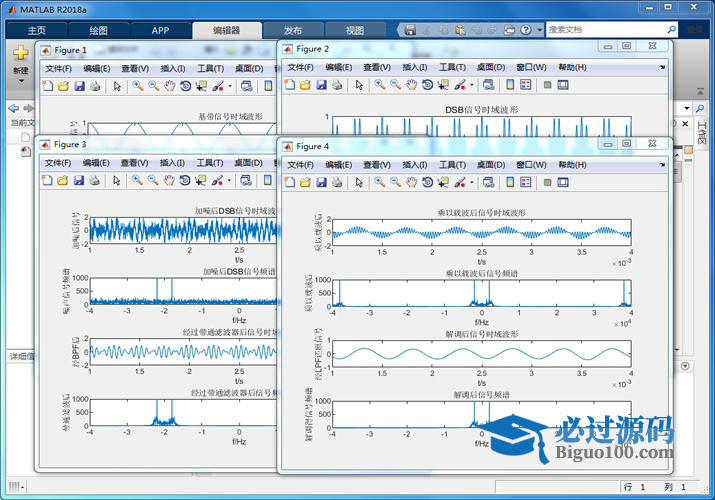The image size is (715, 500).
Task: Click Link Plot icon in Figure 2 toolbar
Action: point(488,85)
